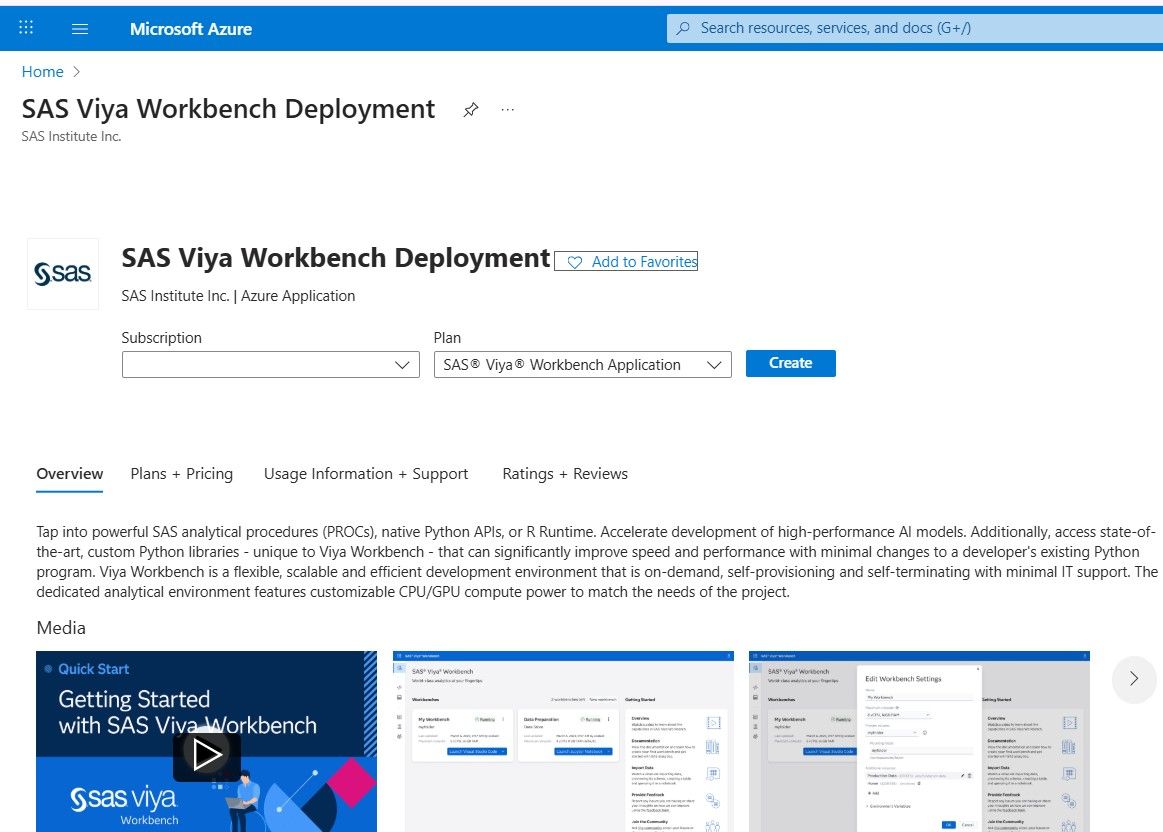Open the Ratings + Reviews tab
1163x832 pixels.
[564, 473]
